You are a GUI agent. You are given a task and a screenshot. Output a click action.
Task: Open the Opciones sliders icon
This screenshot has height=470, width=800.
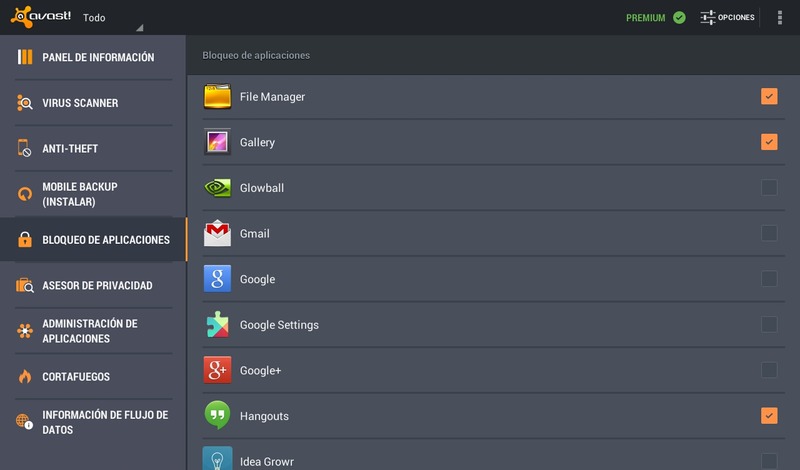click(x=708, y=17)
